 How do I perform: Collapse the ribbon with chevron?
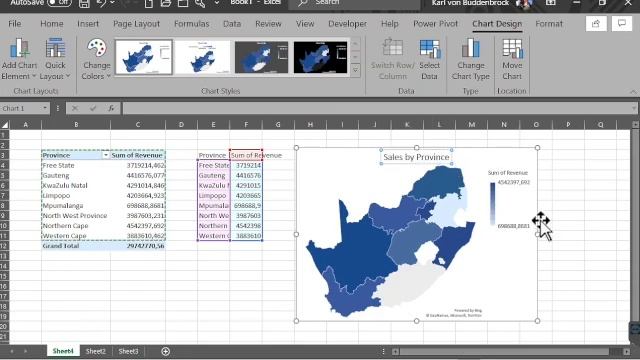click(x=633, y=91)
